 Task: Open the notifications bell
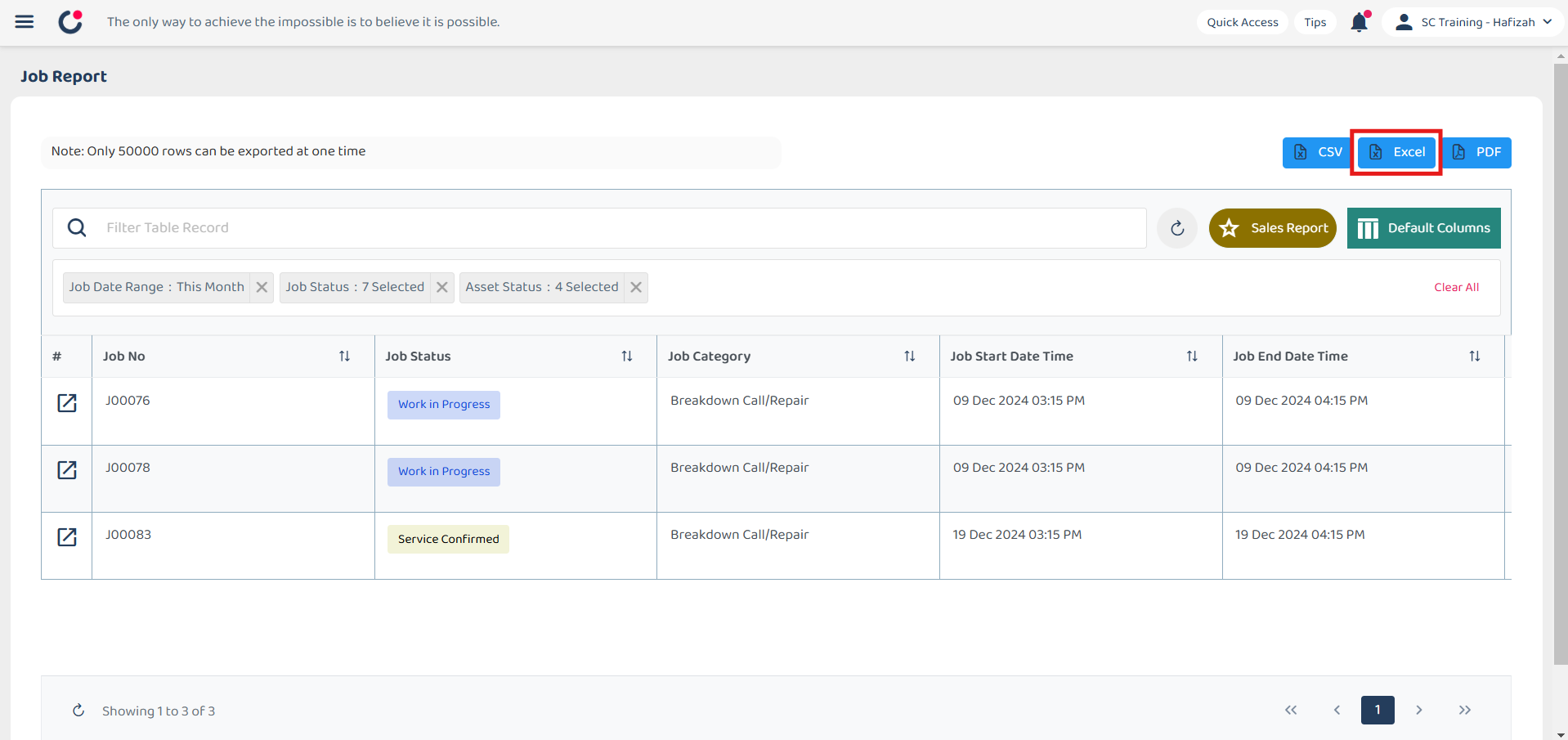(1359, 22)
